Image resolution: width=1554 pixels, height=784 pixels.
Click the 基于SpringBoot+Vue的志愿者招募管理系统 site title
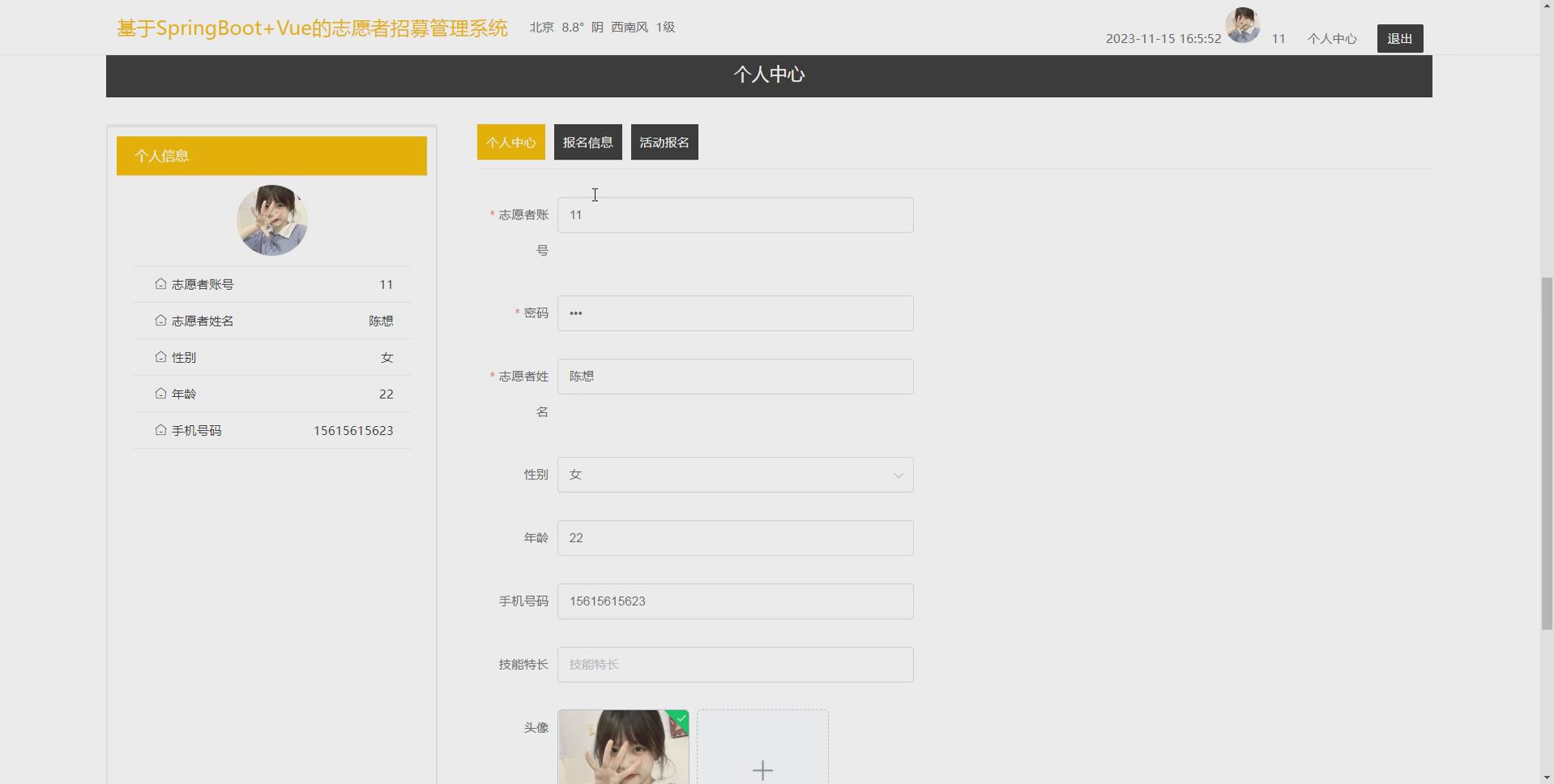(x=312, y=28)
